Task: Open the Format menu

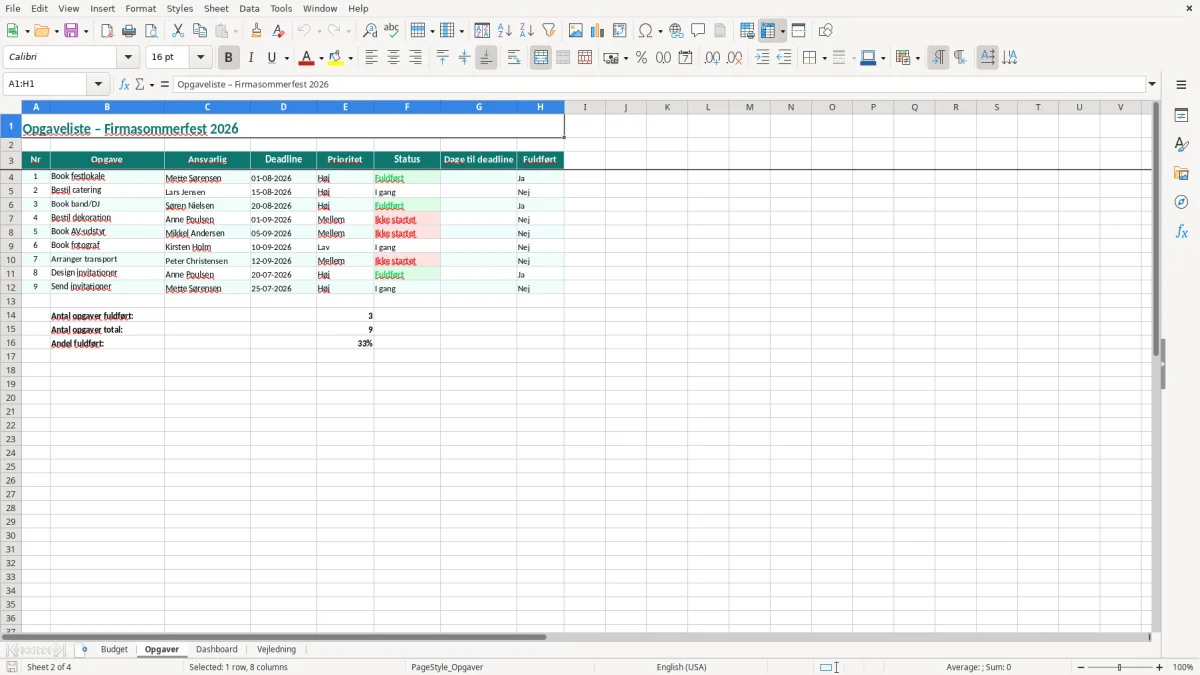Action: click(x=141, y=8)
